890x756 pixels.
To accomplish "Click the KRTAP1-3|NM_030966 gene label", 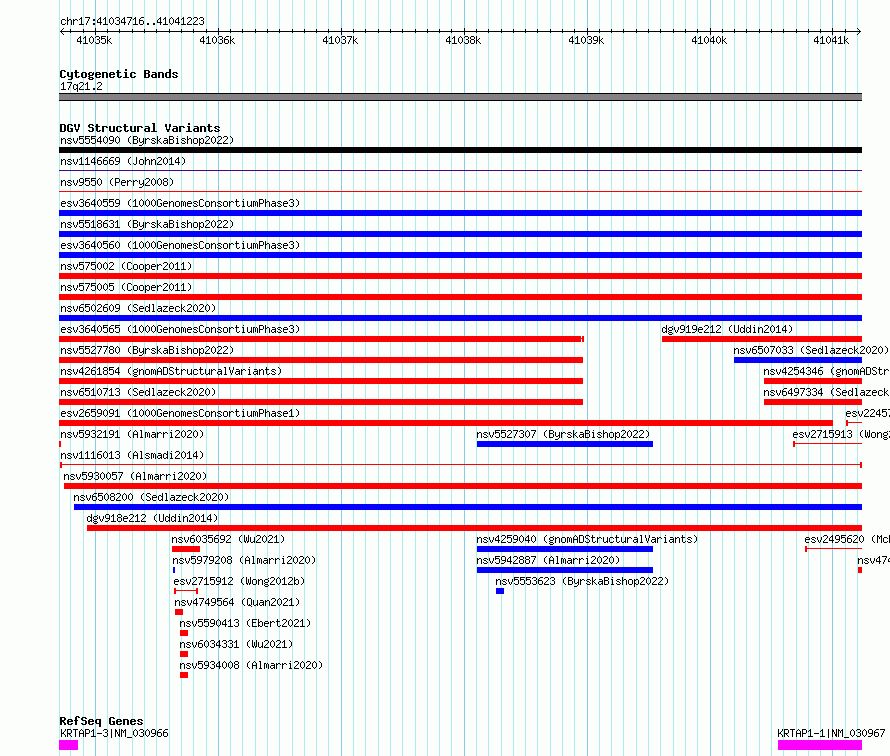I will coord(114,733).
